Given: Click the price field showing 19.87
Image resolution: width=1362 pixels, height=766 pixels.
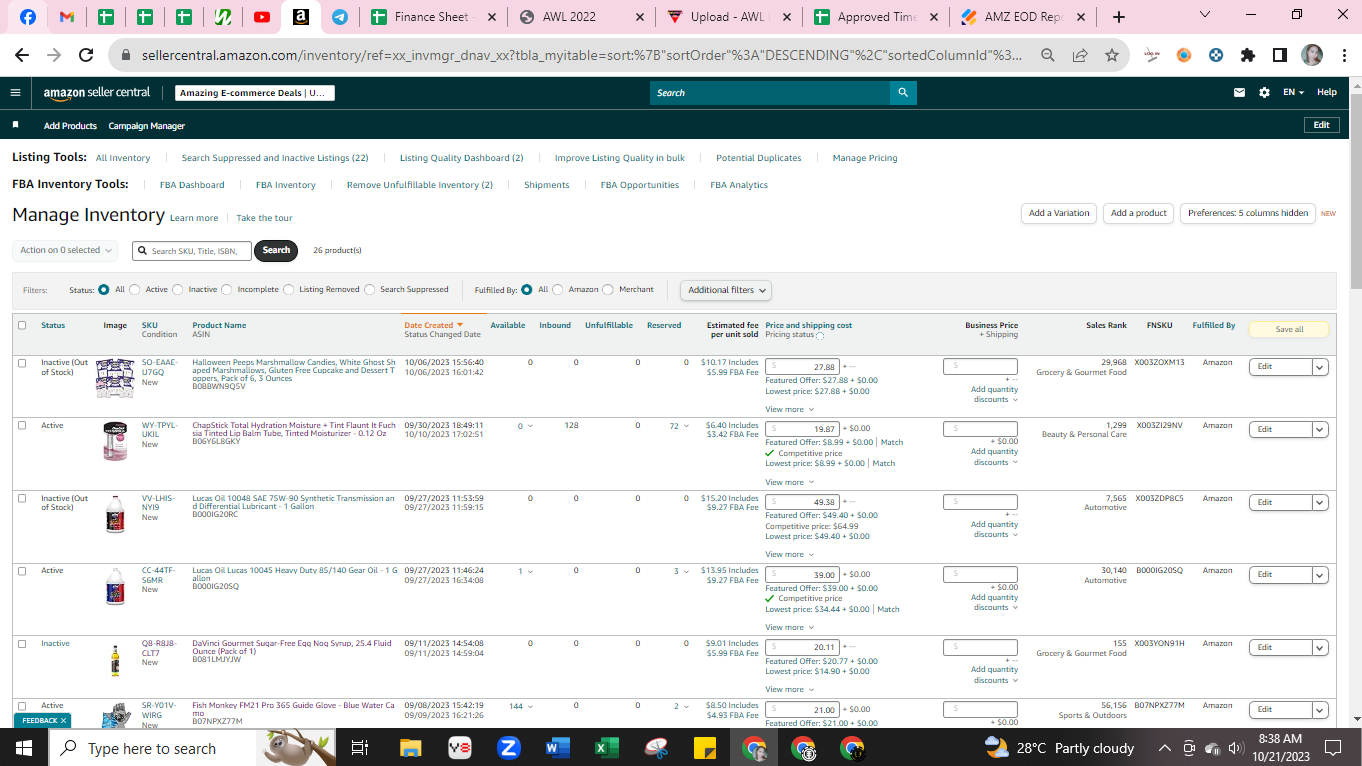Looking at the screenshot, I should [x=804, y=429].
